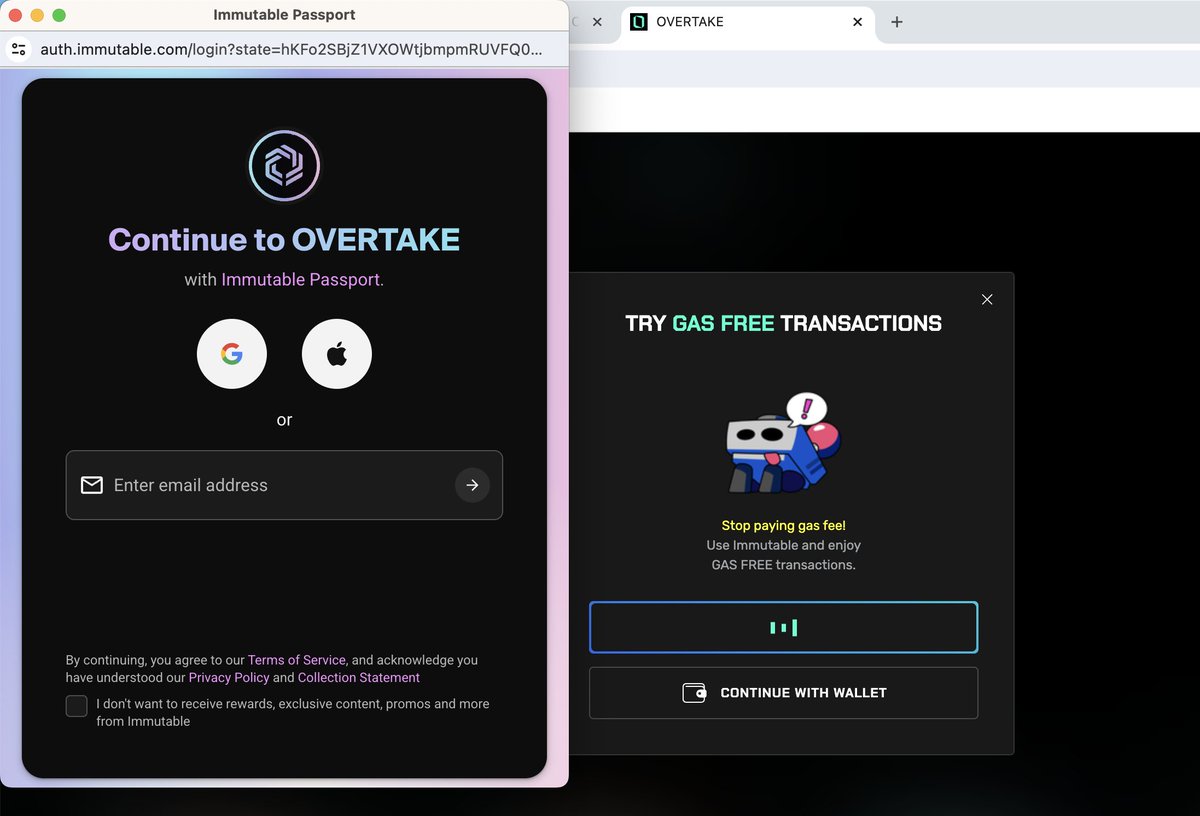Click the Continue to OVERTAKE heading
The width and height of the screenshot is (1200, 816).
[x=284, y=240]
